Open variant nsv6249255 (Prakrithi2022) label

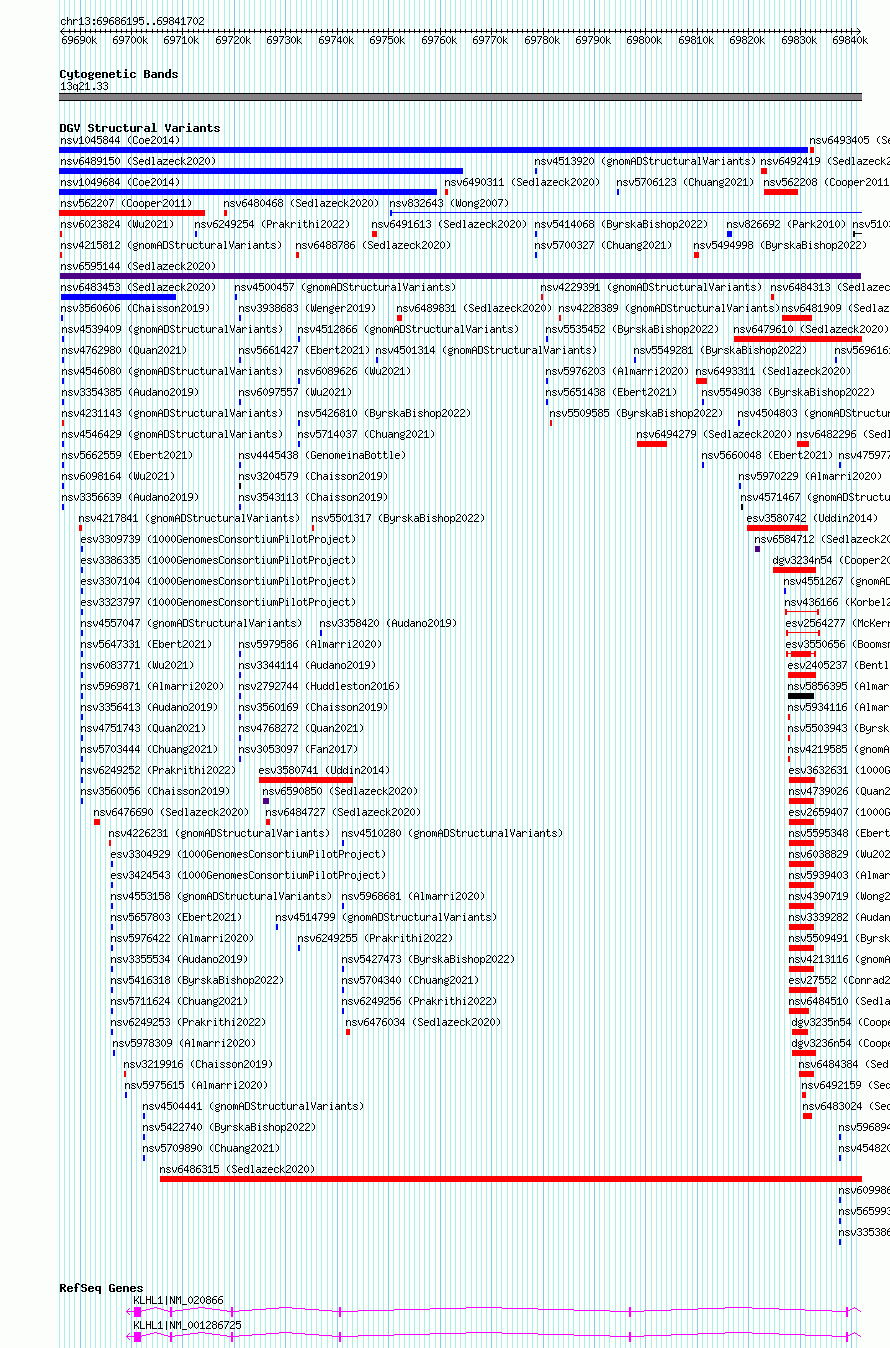tap(375, 938)
